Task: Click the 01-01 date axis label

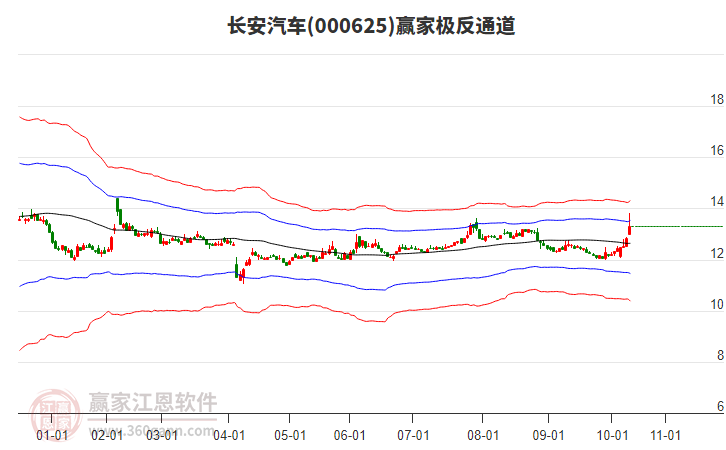Action: pyautogui.click(x=52, y=435)
